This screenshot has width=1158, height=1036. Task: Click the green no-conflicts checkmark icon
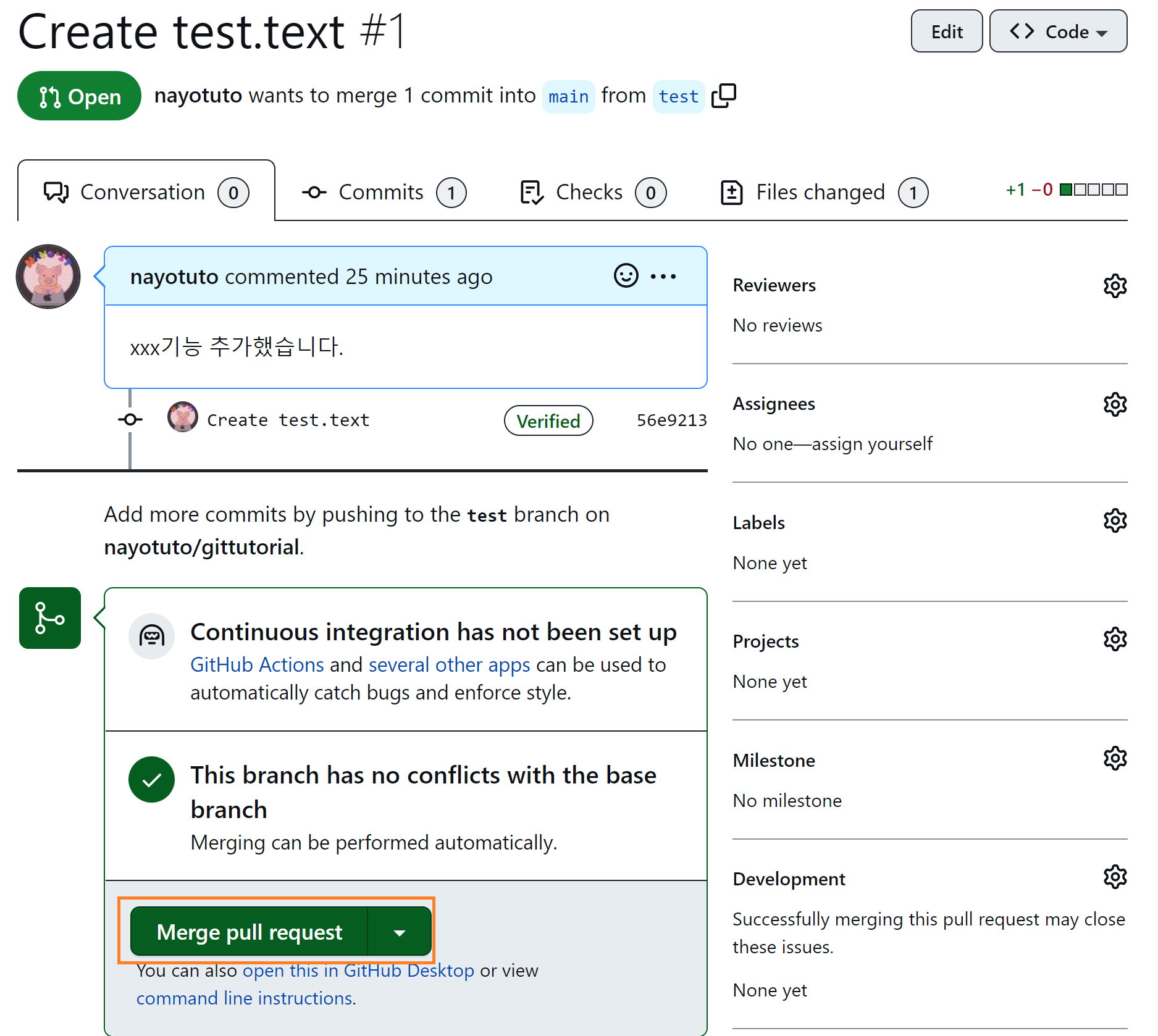(151, 779)
